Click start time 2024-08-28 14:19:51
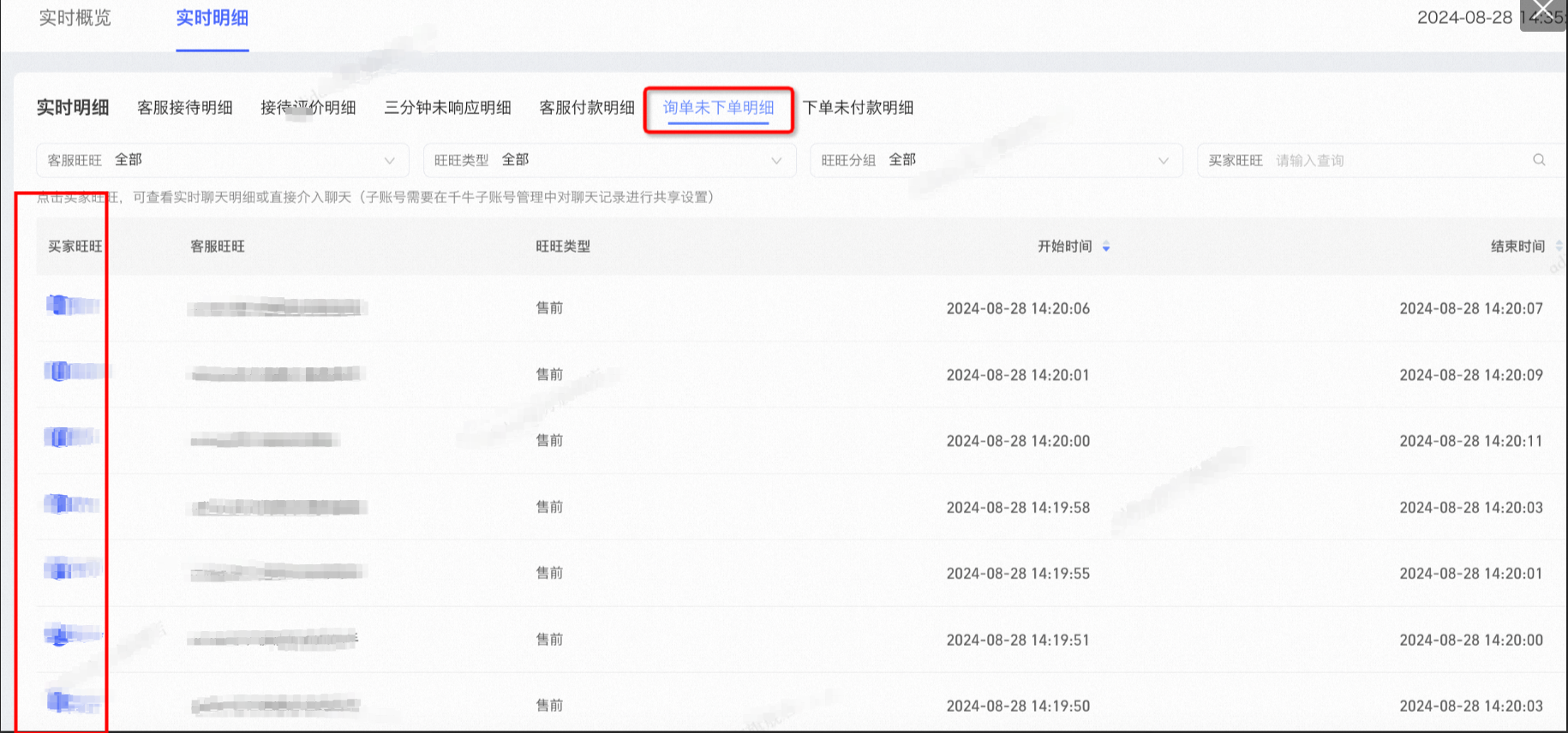Screen dimensions: 1568x733 coord(1018,641)
